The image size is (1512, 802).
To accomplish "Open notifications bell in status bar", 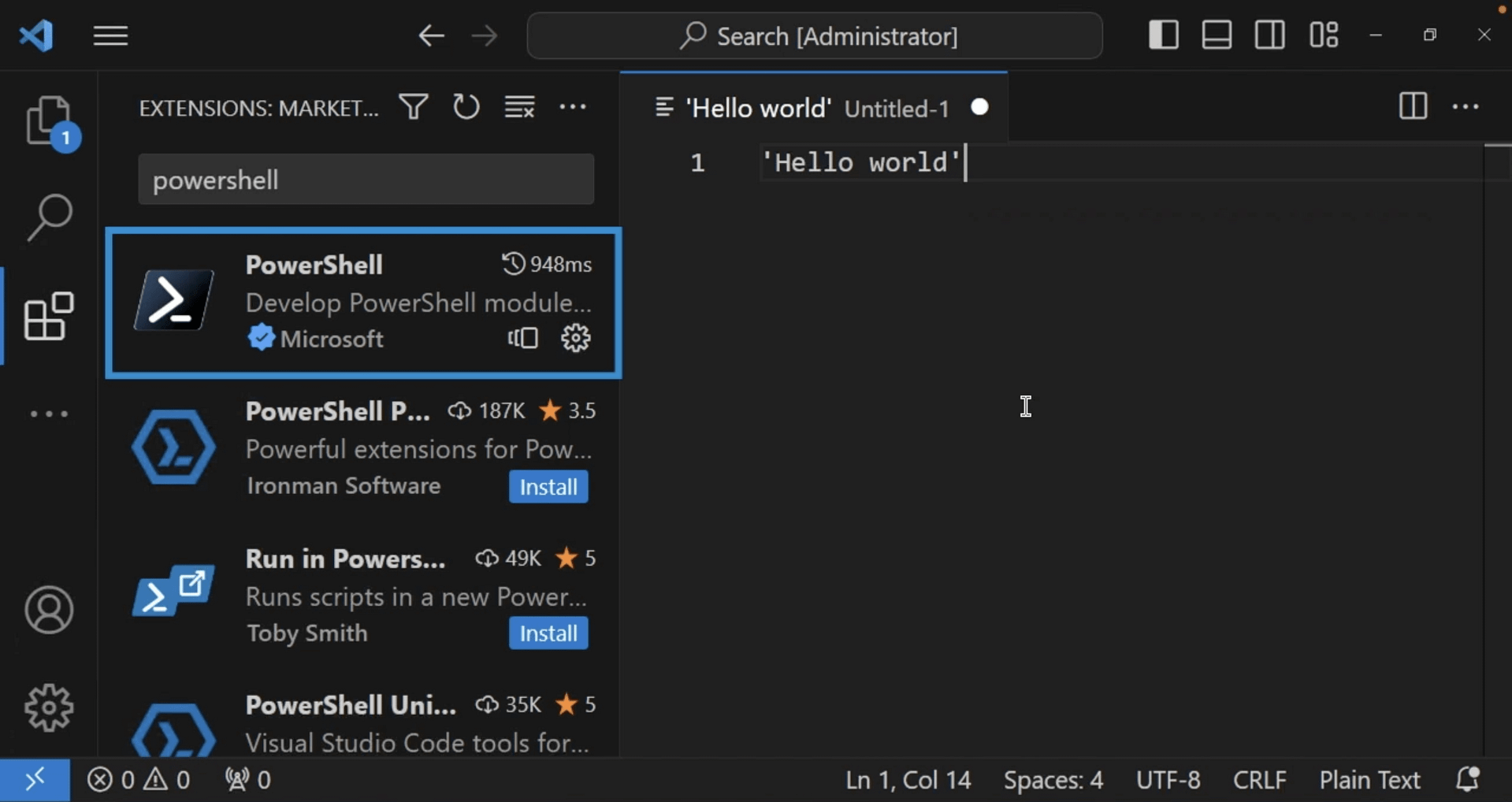I will pos(1468,780).
